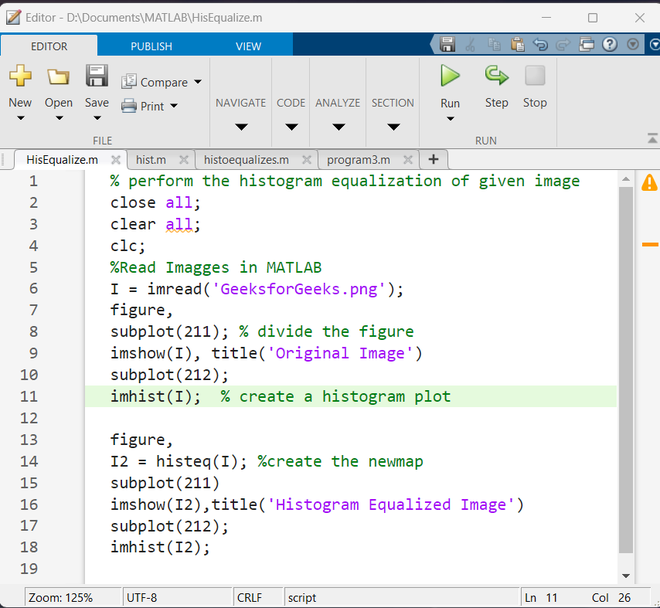Click the Open folder icon
This screenshot has width=660, height=608.
(x=58, y=77)
